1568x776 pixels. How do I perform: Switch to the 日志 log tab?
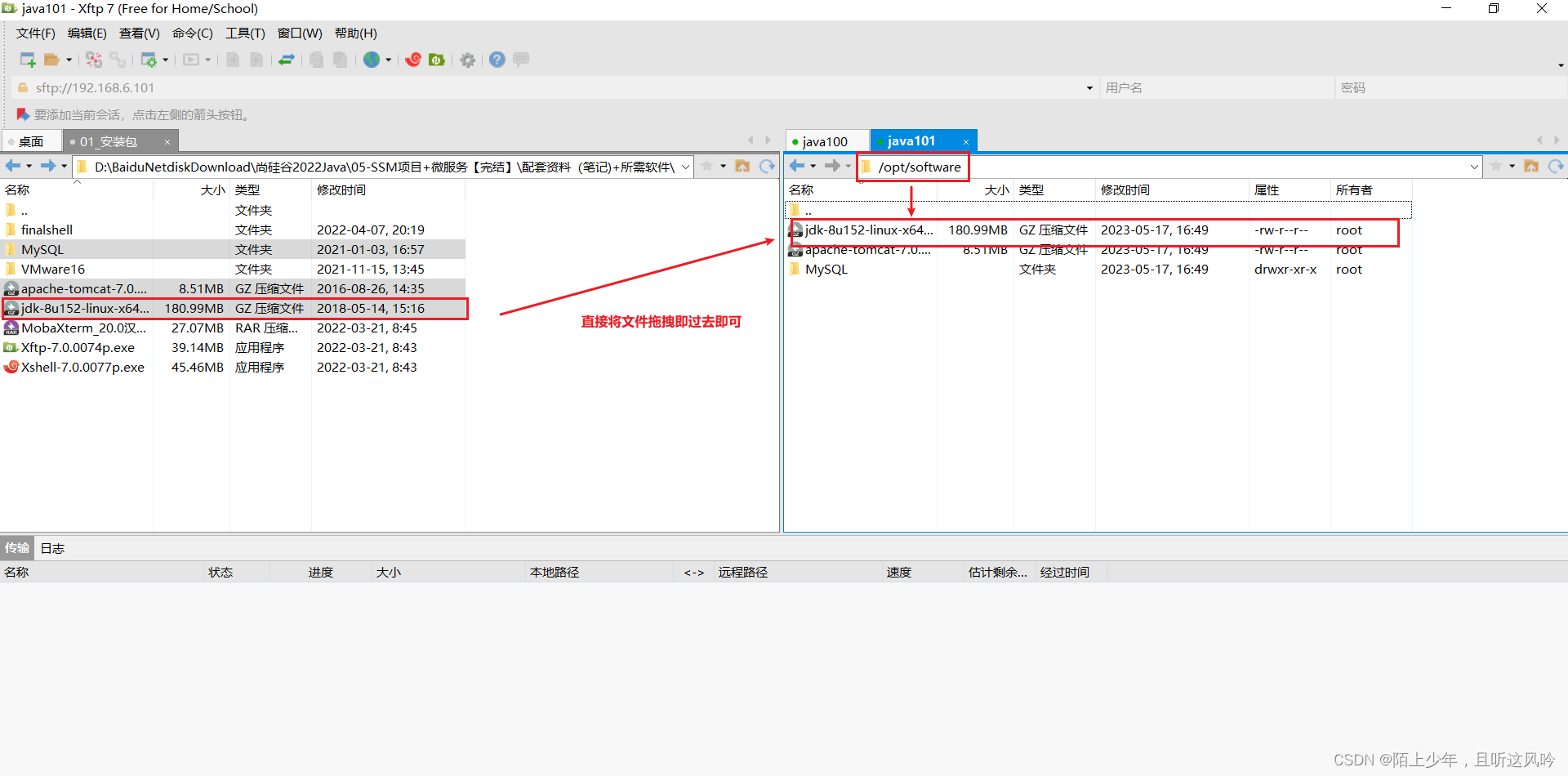point(52,548)
